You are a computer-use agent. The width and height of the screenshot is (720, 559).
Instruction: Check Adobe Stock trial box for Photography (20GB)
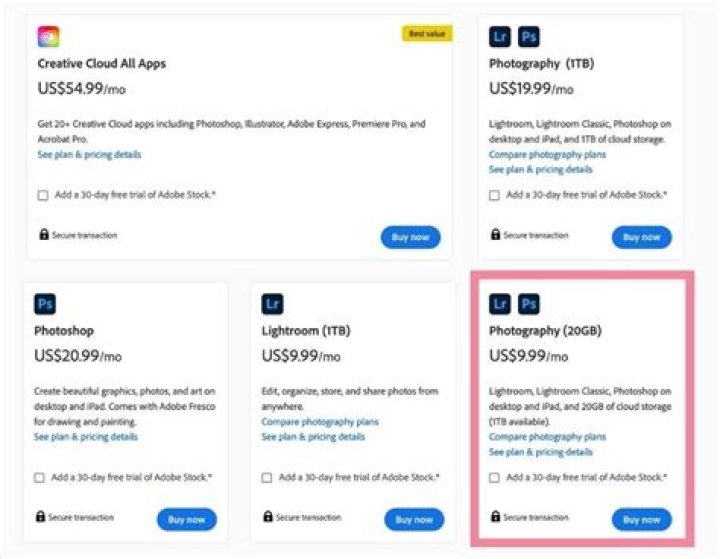495,478
